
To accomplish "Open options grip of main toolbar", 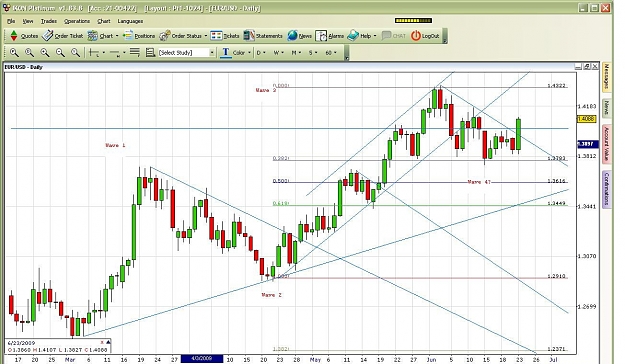I will [x=444, y=36].
